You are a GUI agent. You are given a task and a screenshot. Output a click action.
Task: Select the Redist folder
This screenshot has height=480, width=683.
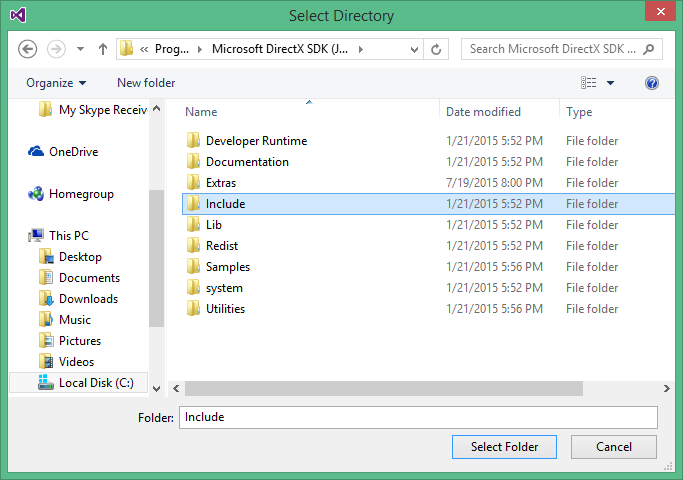tap(428, 246)
